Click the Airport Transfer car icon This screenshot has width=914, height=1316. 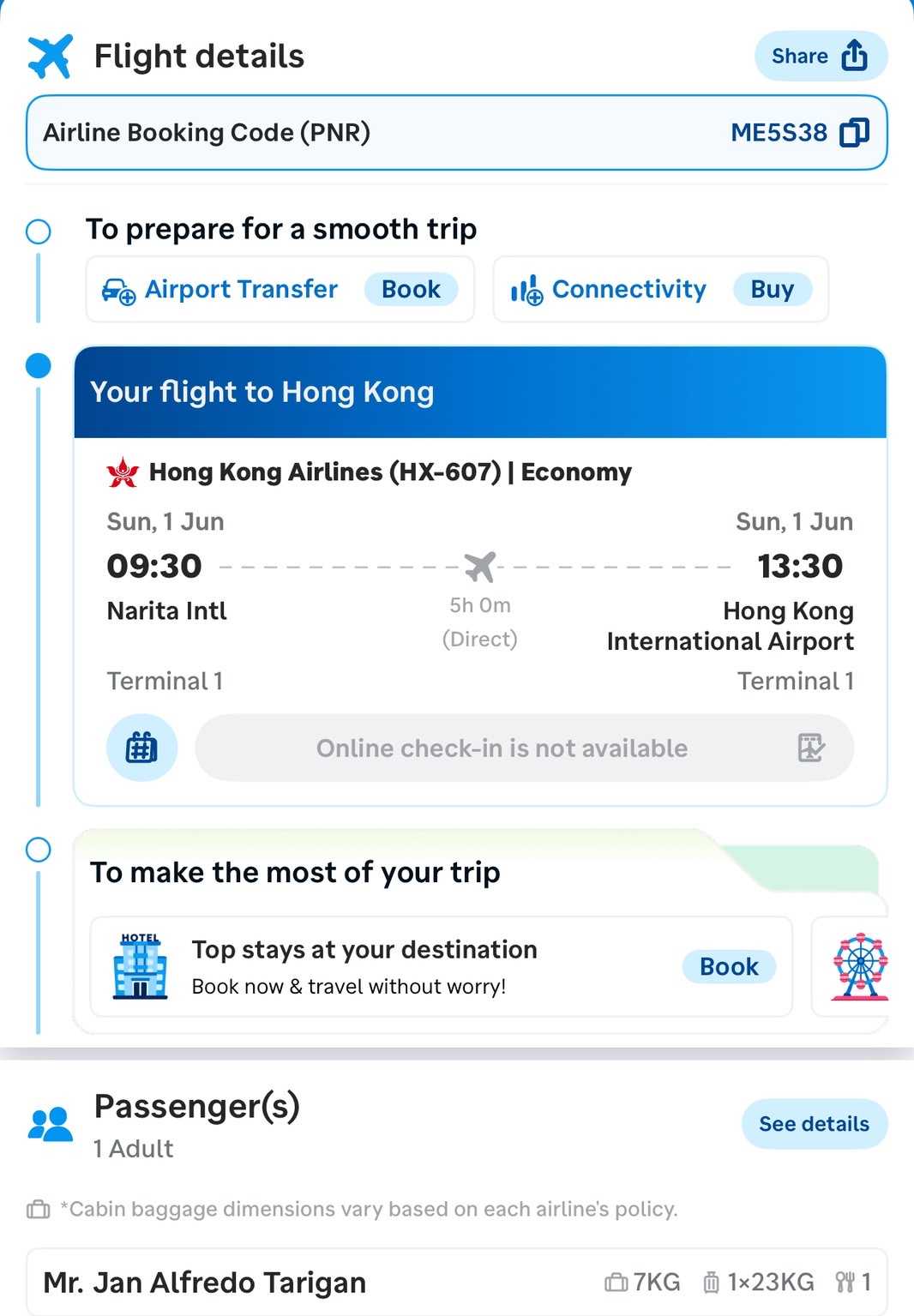[118, 291]
